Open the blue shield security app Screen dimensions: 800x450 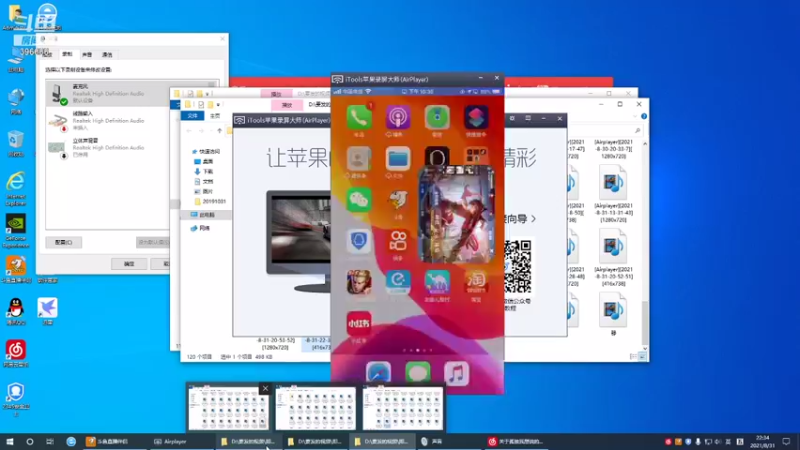click(x=359, y=241)
